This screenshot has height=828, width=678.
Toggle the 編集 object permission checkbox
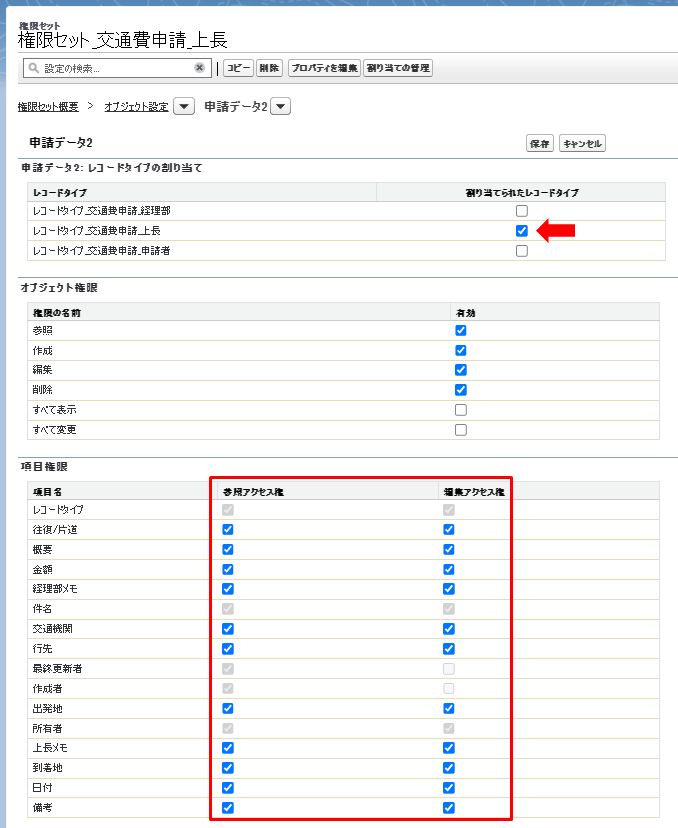[x=460, y=370]
